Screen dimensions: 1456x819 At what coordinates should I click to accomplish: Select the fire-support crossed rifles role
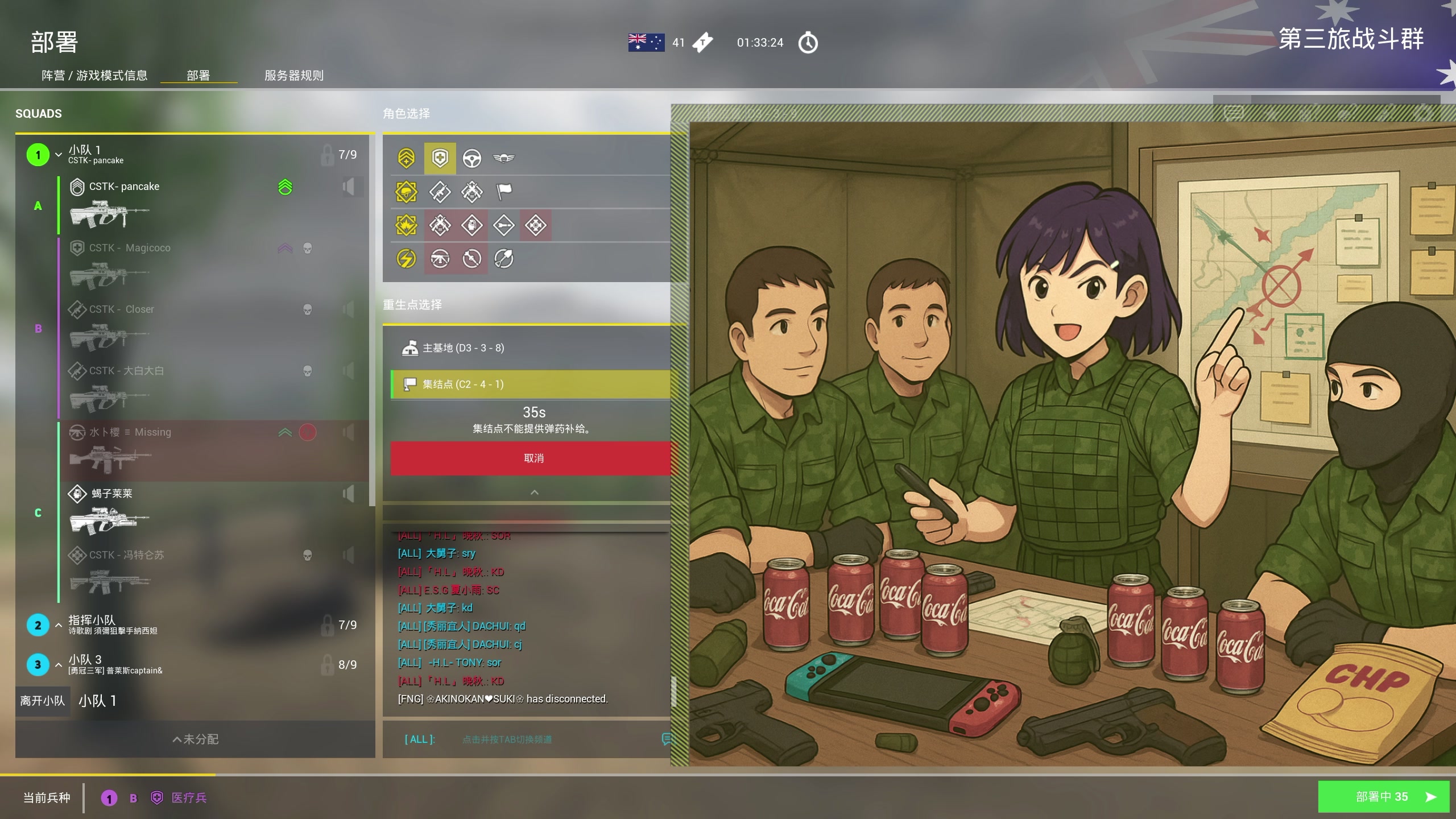[x=440, y=226]
